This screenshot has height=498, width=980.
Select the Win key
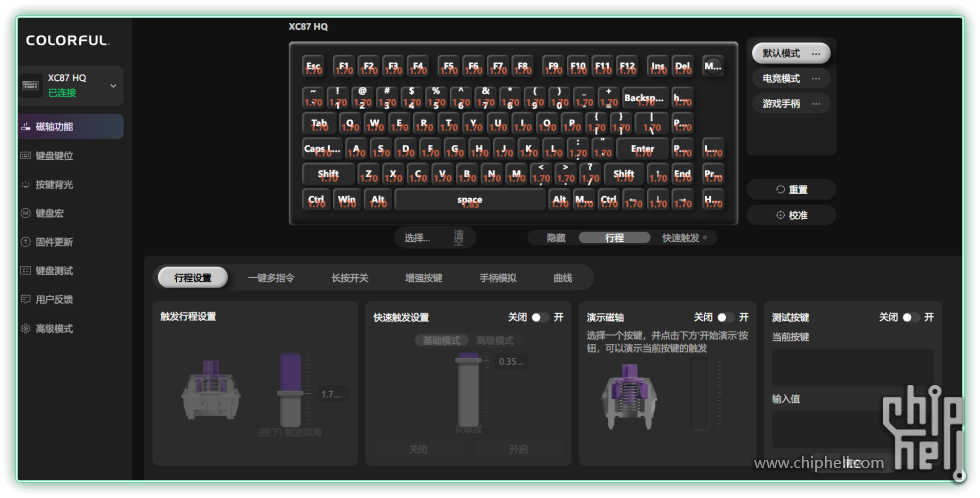(347, 200)
